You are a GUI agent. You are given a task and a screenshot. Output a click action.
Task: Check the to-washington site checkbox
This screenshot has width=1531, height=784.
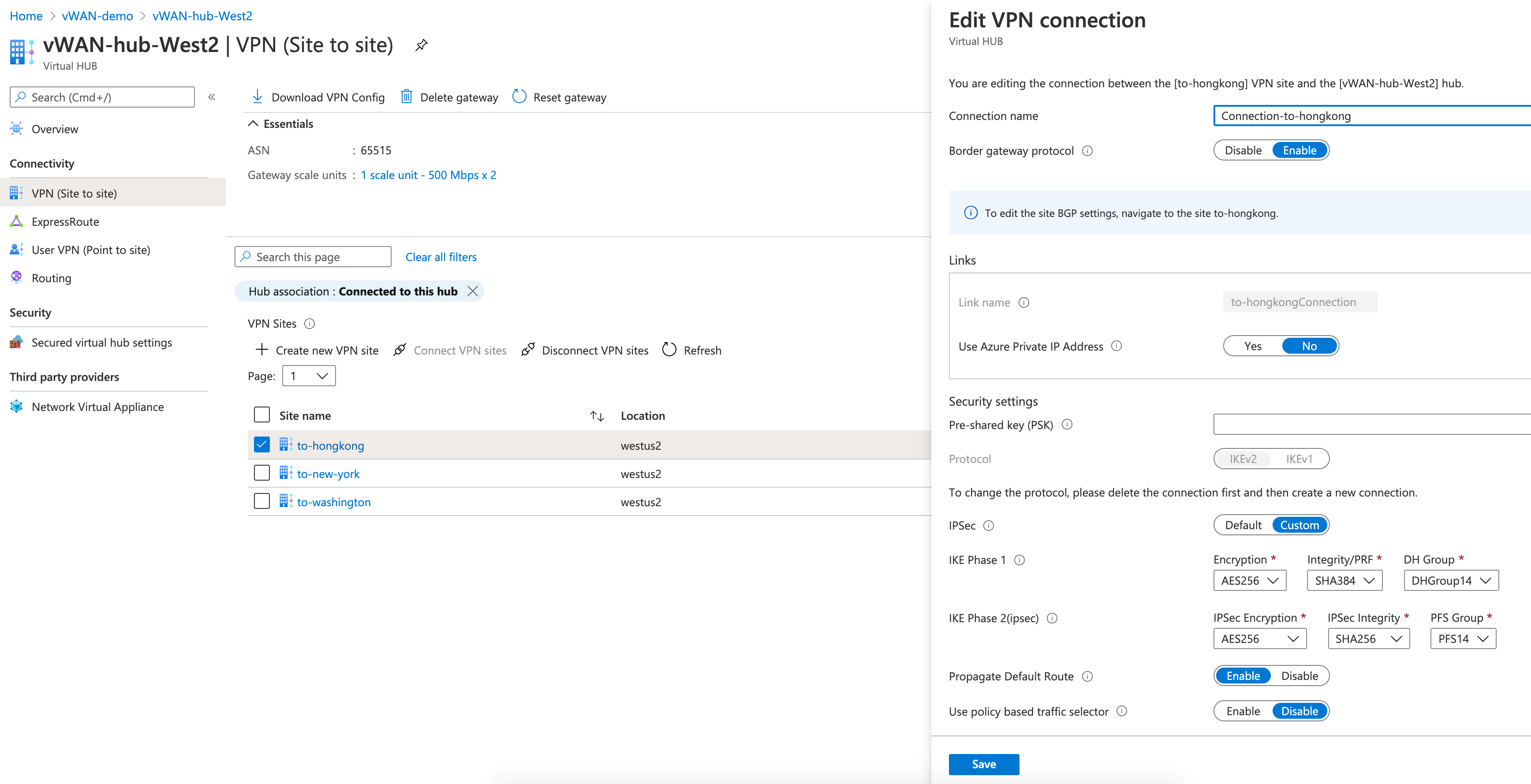261,501
